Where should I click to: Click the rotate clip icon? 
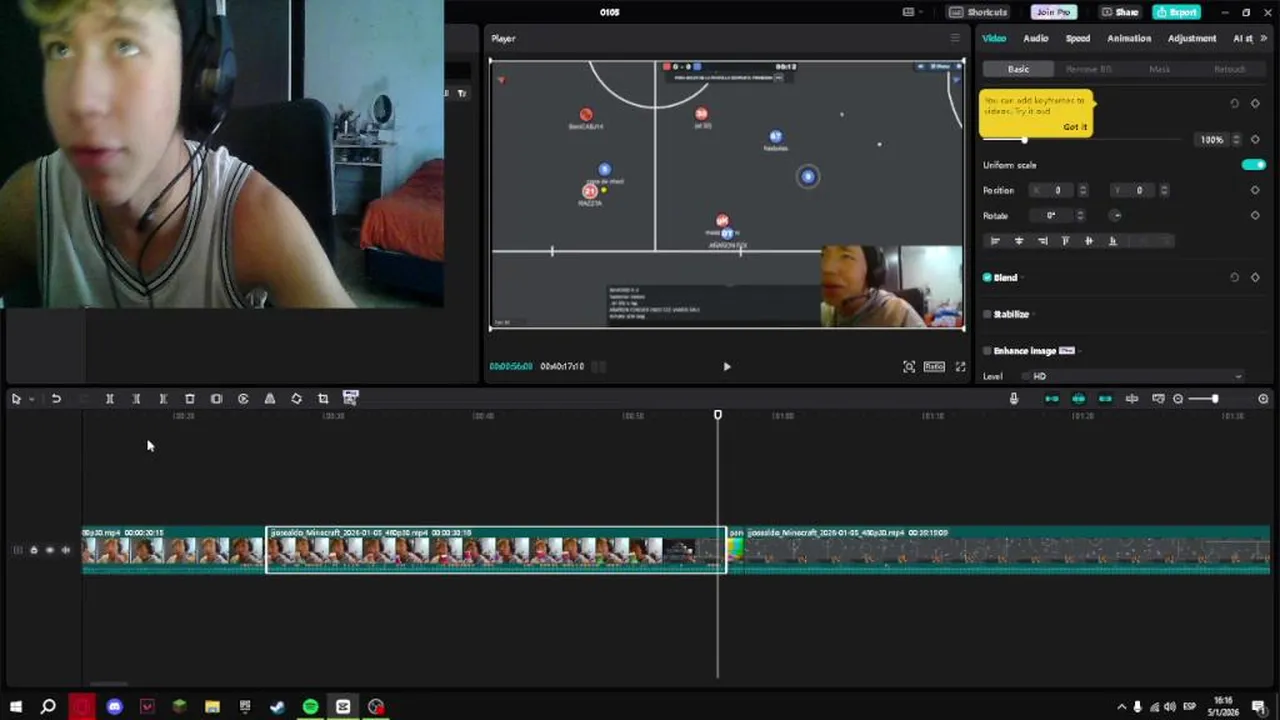[296, 399]
